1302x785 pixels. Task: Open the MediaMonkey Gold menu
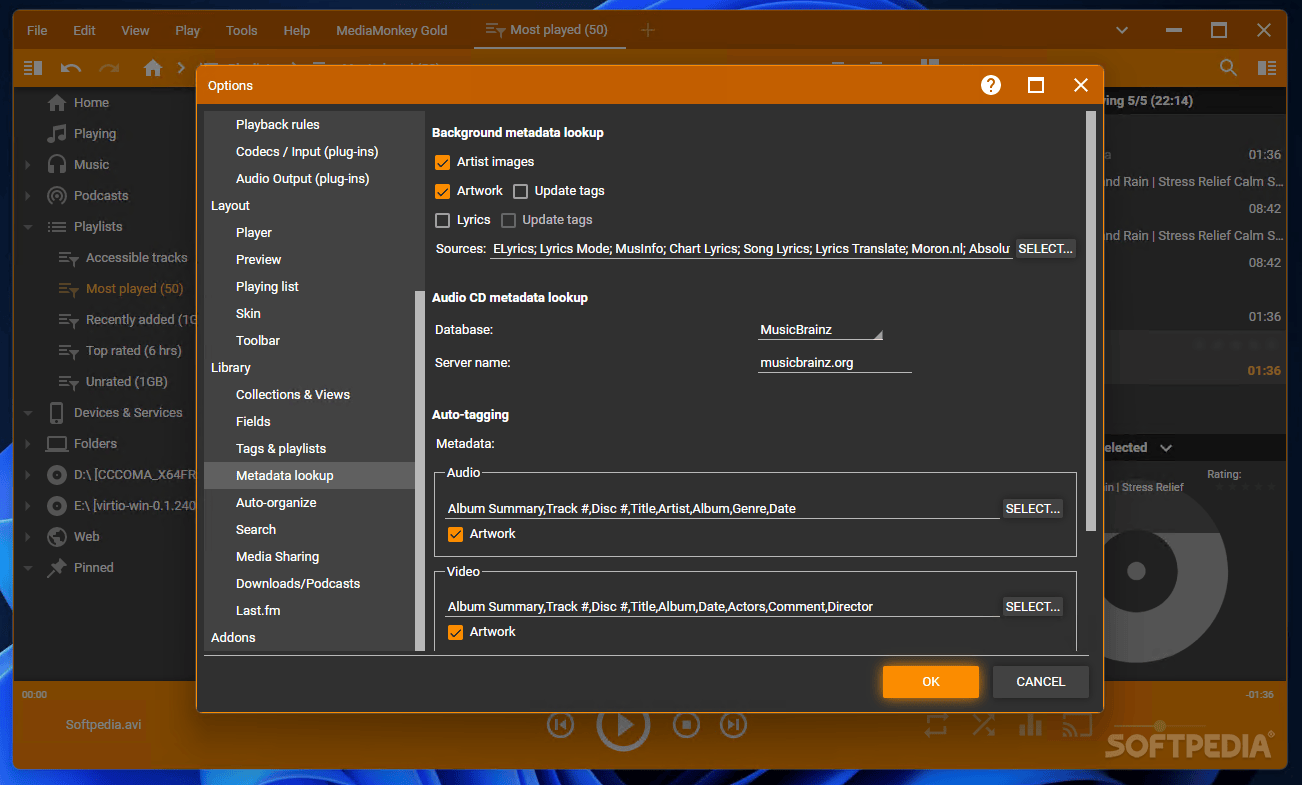(392, 30)
